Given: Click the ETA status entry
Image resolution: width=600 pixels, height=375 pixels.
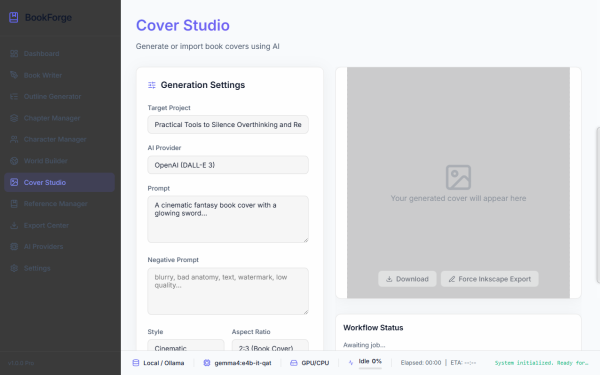Looking at the screenshot, I should click(463, 363).
